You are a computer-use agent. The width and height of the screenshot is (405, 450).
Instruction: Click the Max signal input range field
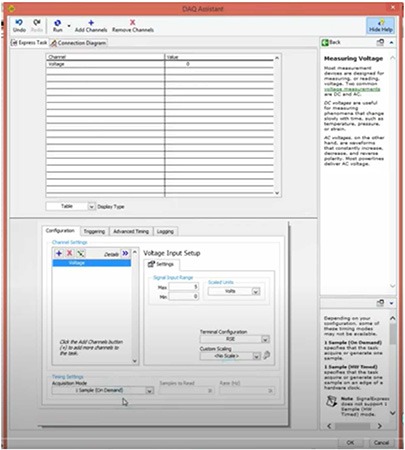coord(183,287)
